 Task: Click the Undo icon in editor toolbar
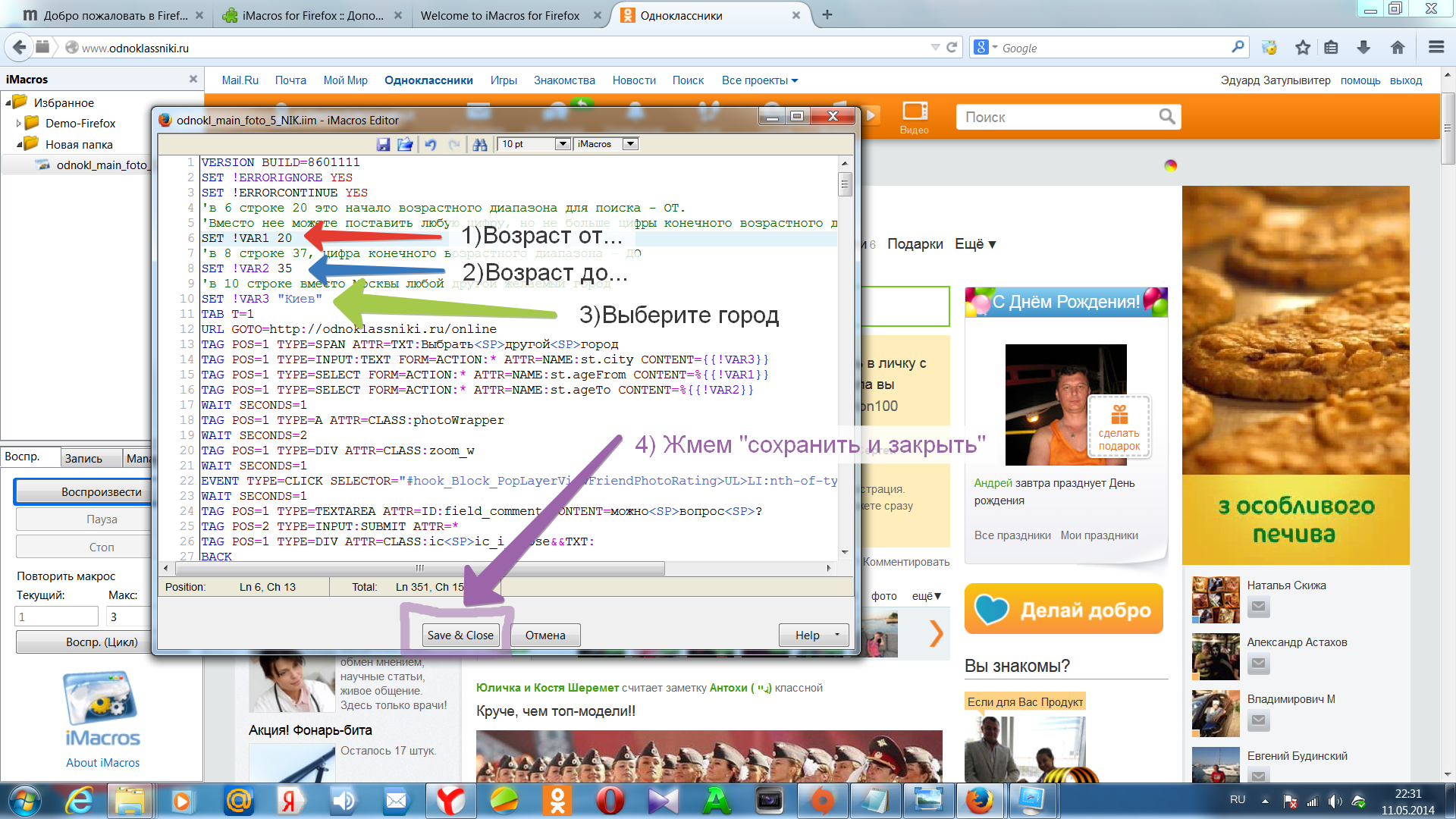430,144
